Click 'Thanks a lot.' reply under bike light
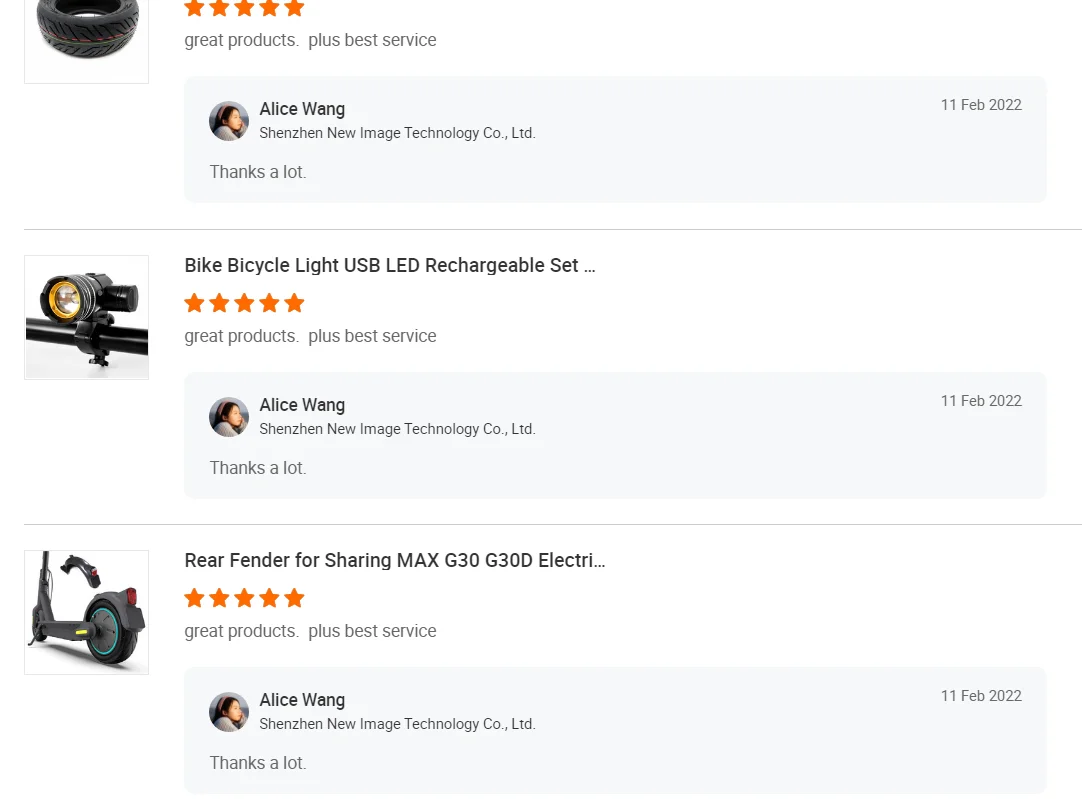This screenshot has height=799, width=1082. 258,468
